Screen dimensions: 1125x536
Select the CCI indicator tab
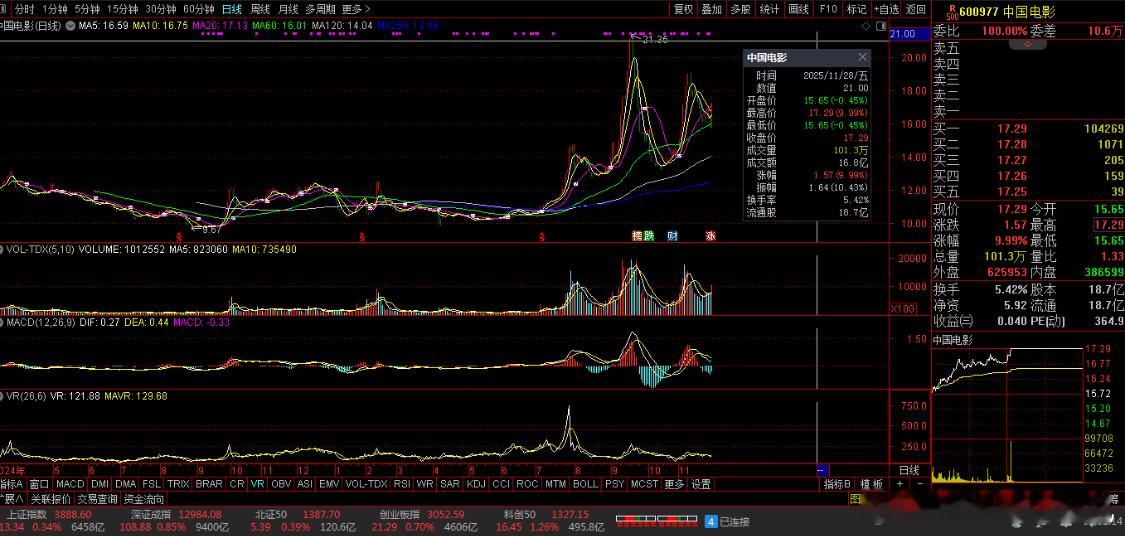(x=501, y=484)
